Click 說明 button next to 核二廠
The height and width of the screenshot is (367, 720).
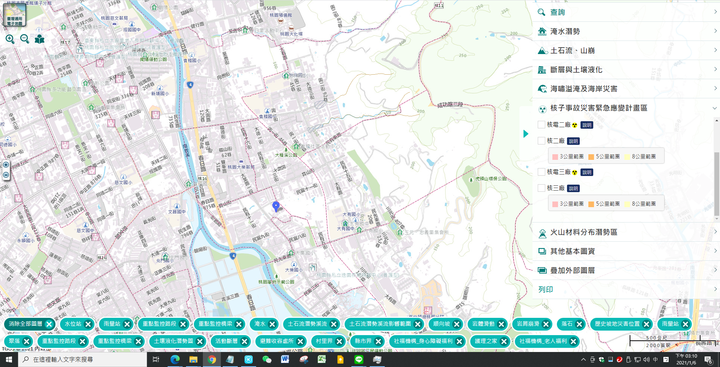click(x=573, y=141)
